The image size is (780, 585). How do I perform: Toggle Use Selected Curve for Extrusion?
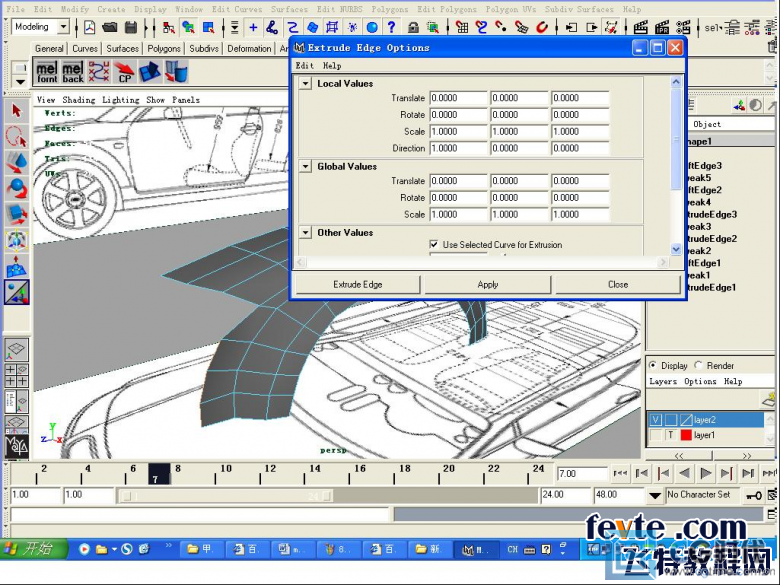click(x=434, y=244)
